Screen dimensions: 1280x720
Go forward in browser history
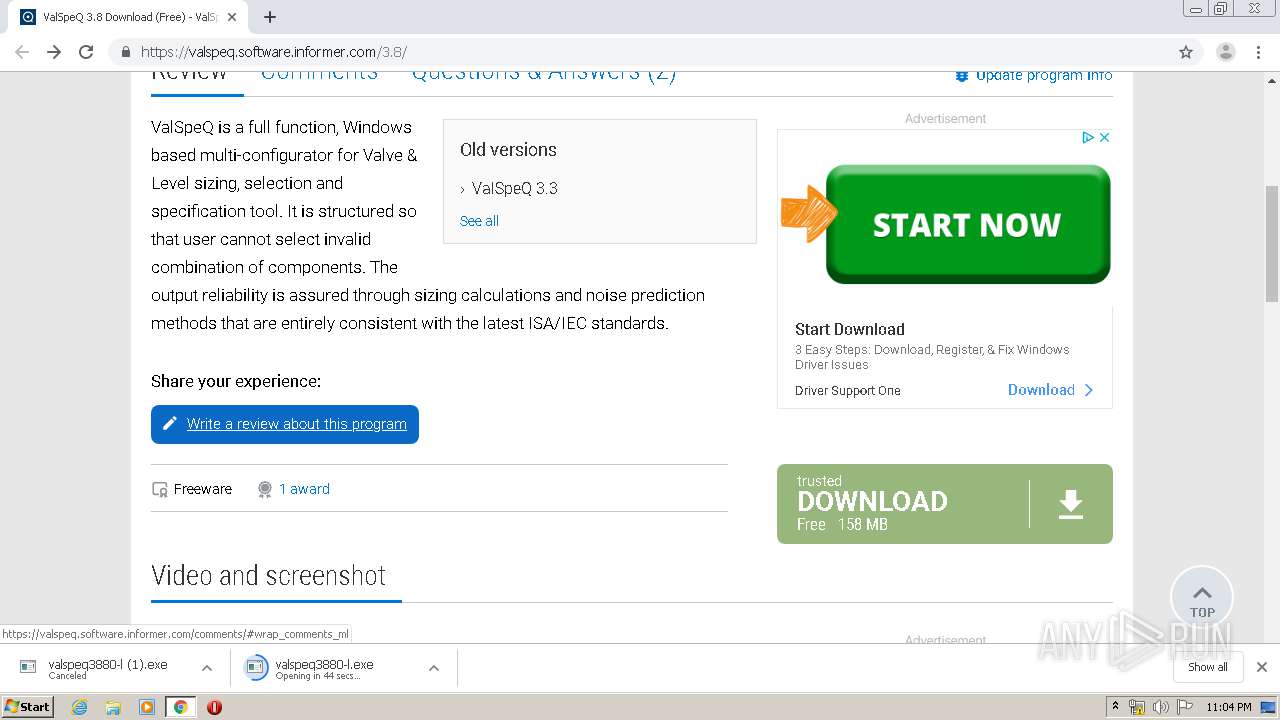[54, 52]
